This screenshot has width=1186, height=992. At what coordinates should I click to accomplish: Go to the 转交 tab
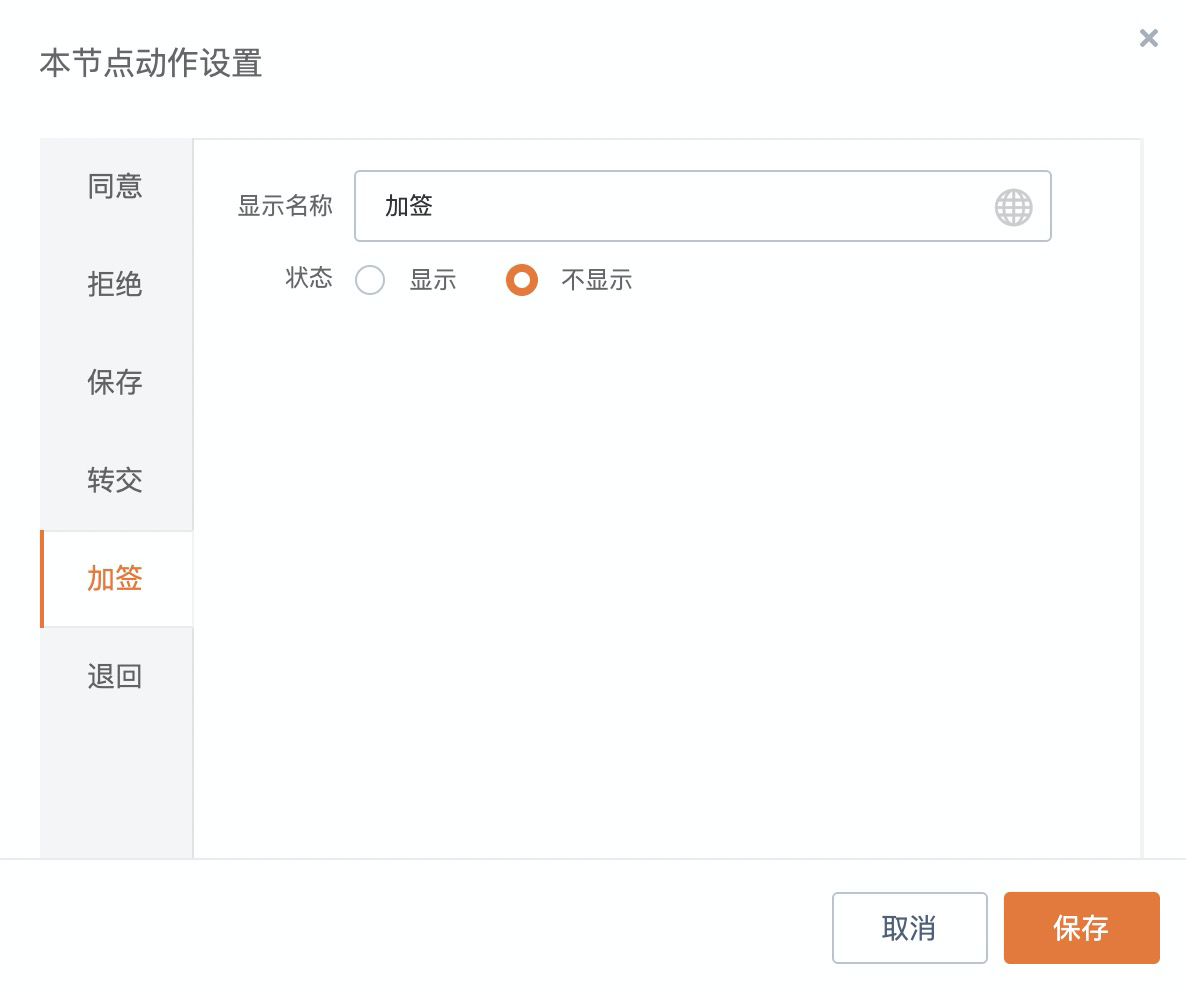[x=115, y=480]
